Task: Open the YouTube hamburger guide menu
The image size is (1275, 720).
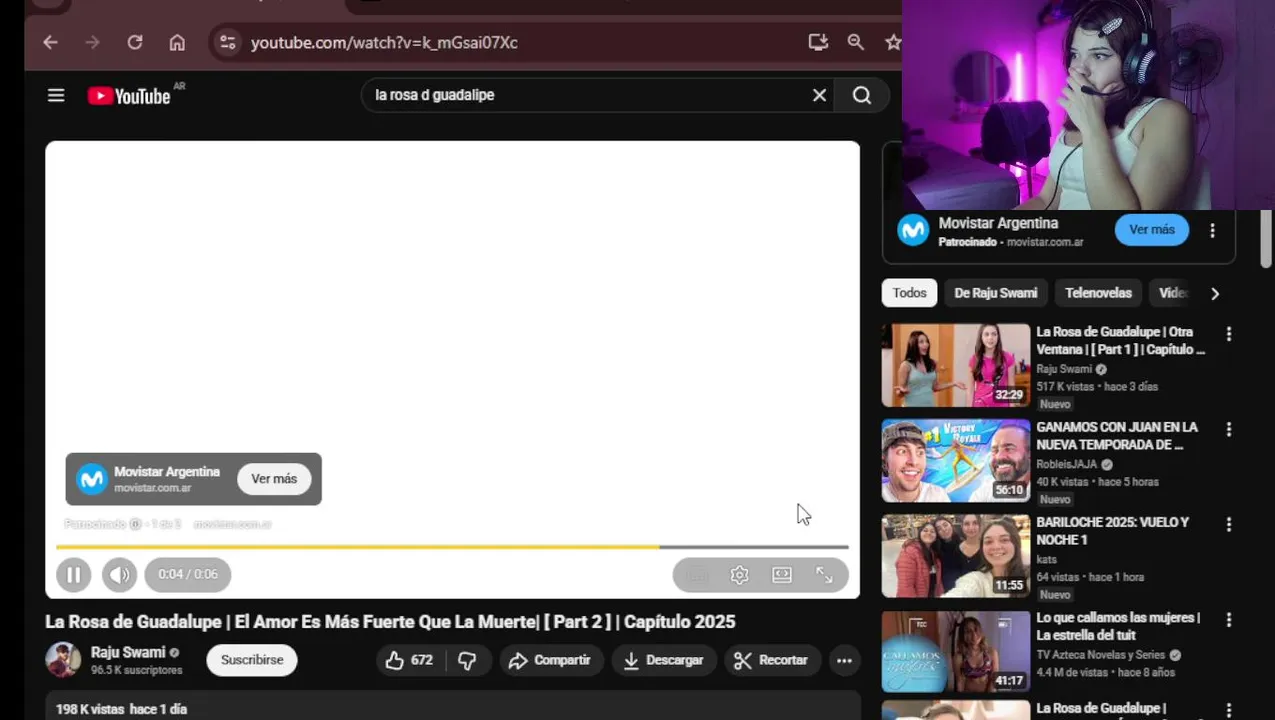Action: [x=56, y=95]
